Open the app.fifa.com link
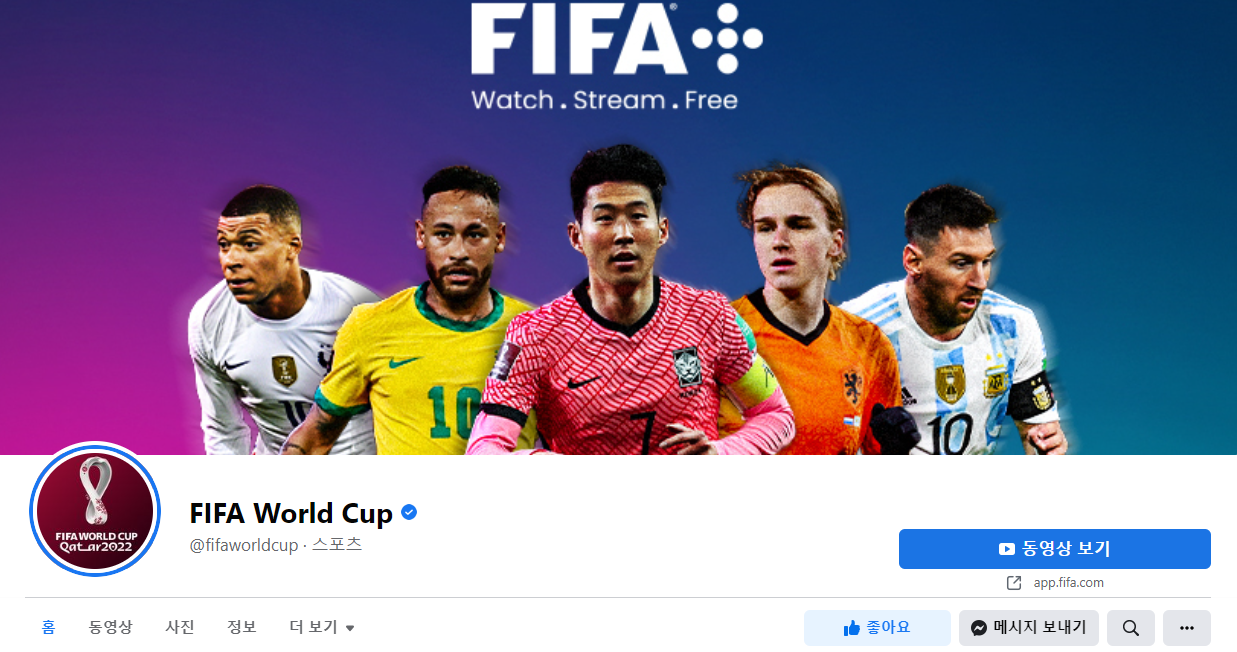The image size is (1237, 652). (x=1069, y=582)
